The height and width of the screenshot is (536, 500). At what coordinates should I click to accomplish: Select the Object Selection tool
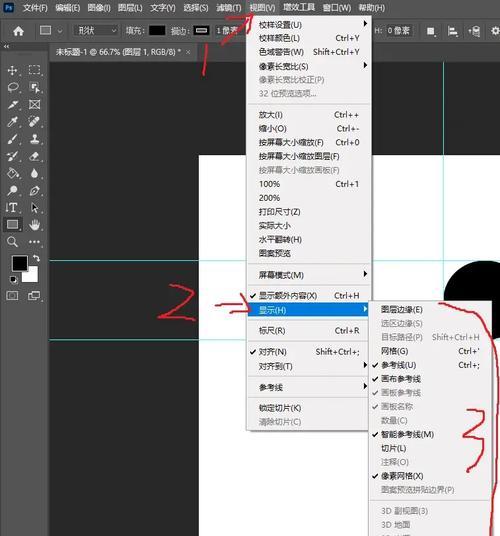click(x=35, y=88)
